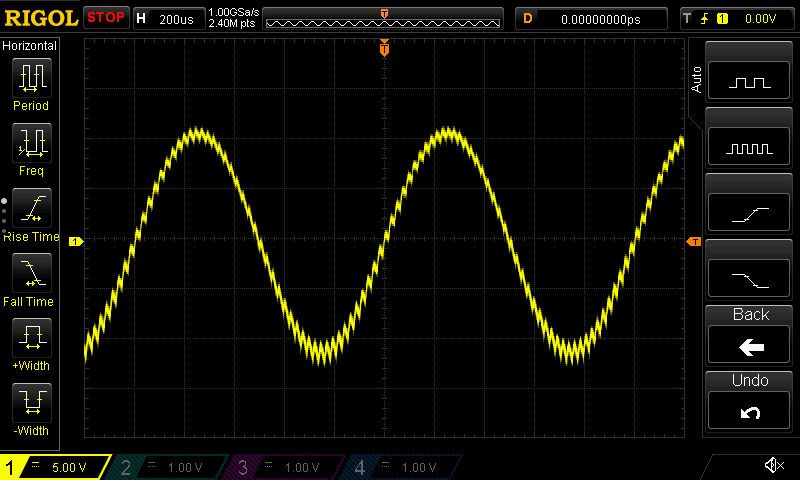
Task: Click the falling edge softkey icon
Action: coord(749,279)
